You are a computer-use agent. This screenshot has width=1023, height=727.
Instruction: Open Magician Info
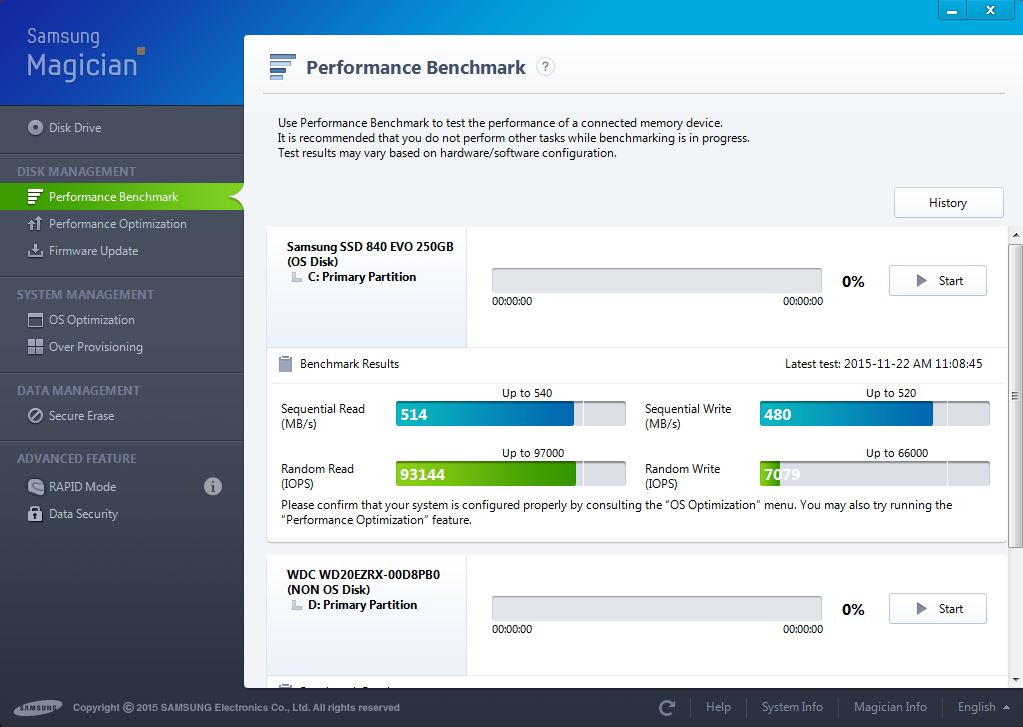890,707
